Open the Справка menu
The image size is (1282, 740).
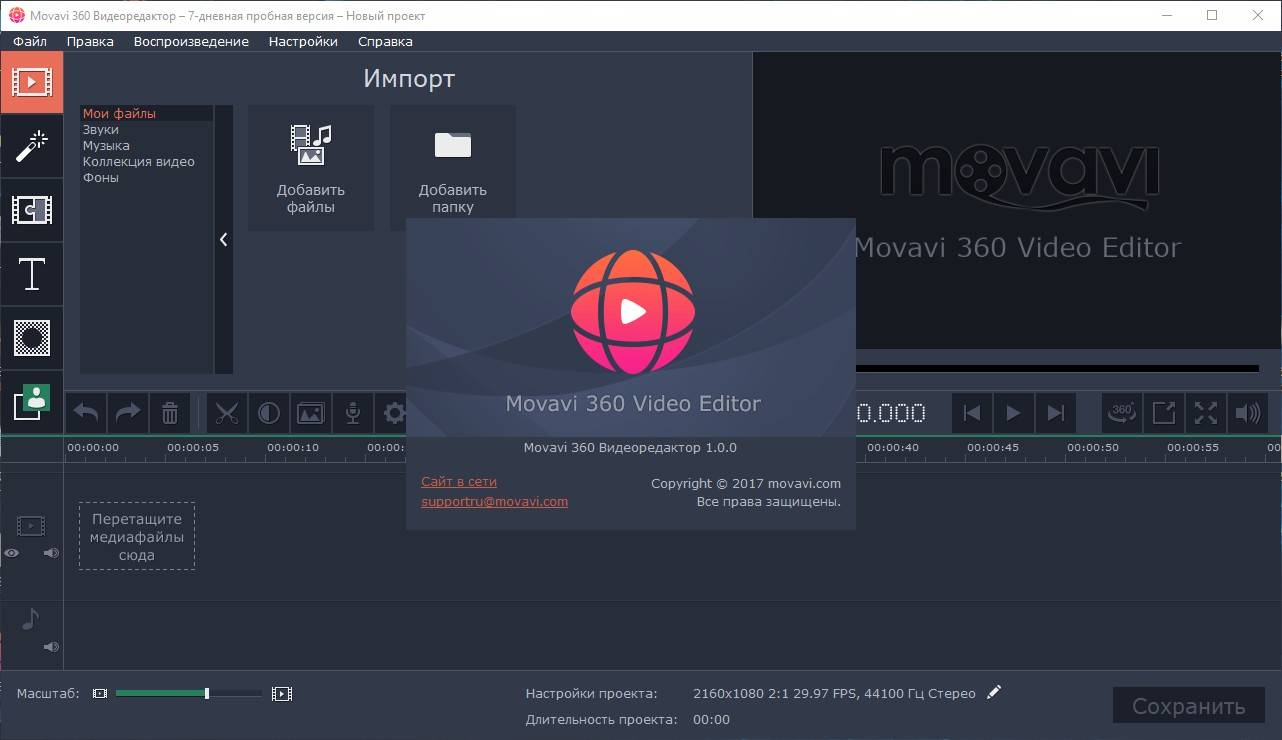point(385,41)
